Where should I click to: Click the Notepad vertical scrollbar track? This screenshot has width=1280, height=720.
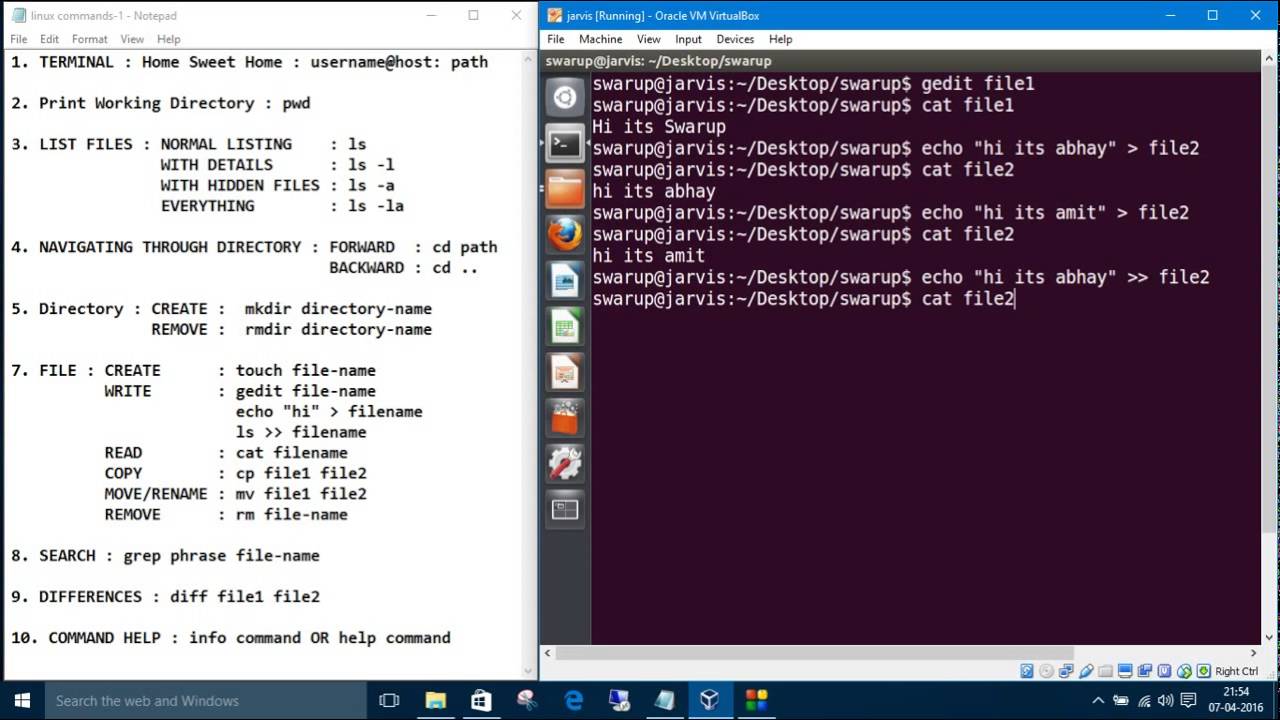point(530,364)
